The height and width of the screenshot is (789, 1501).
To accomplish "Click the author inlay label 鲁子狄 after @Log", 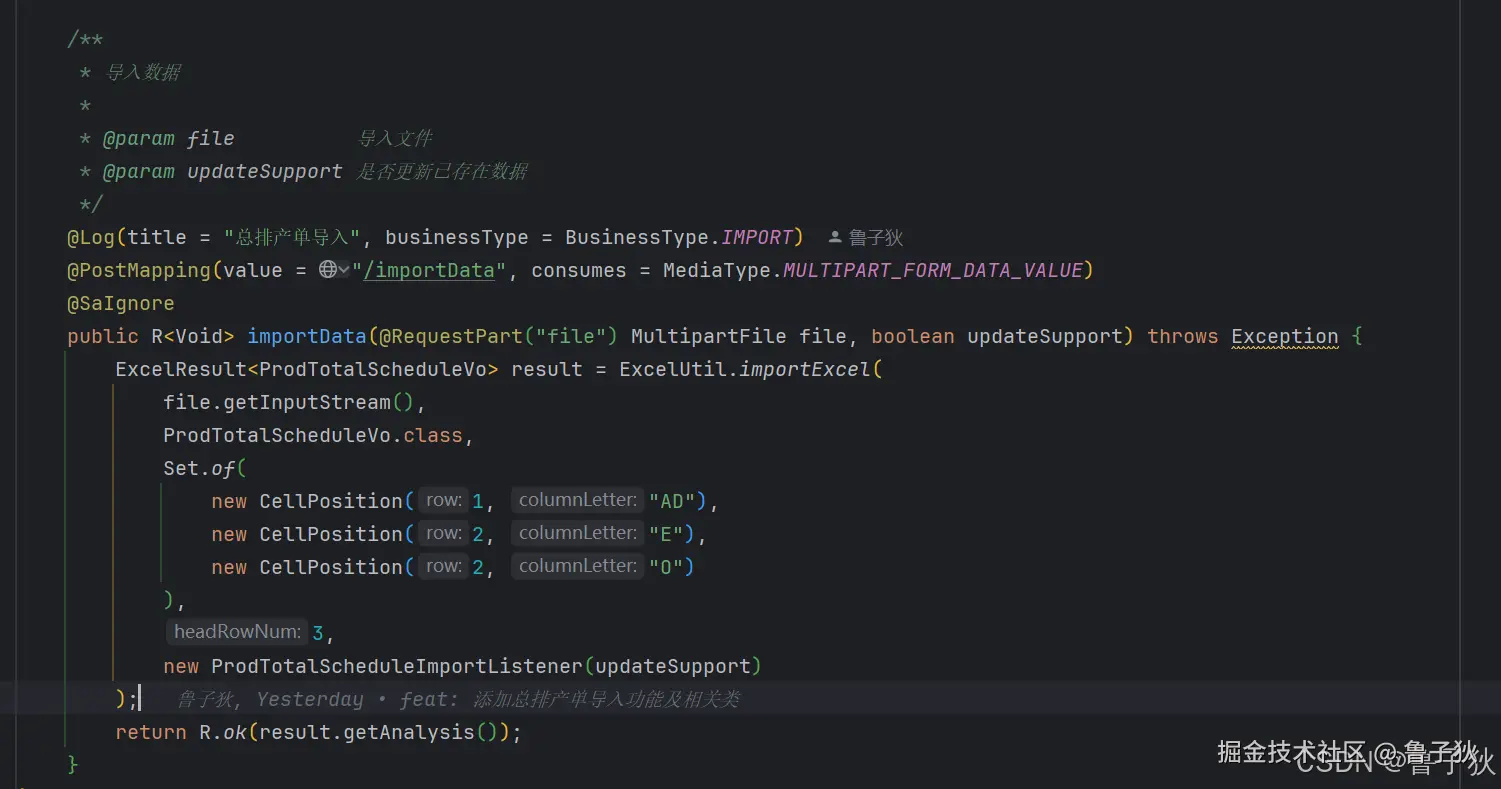I will [876, 238].
